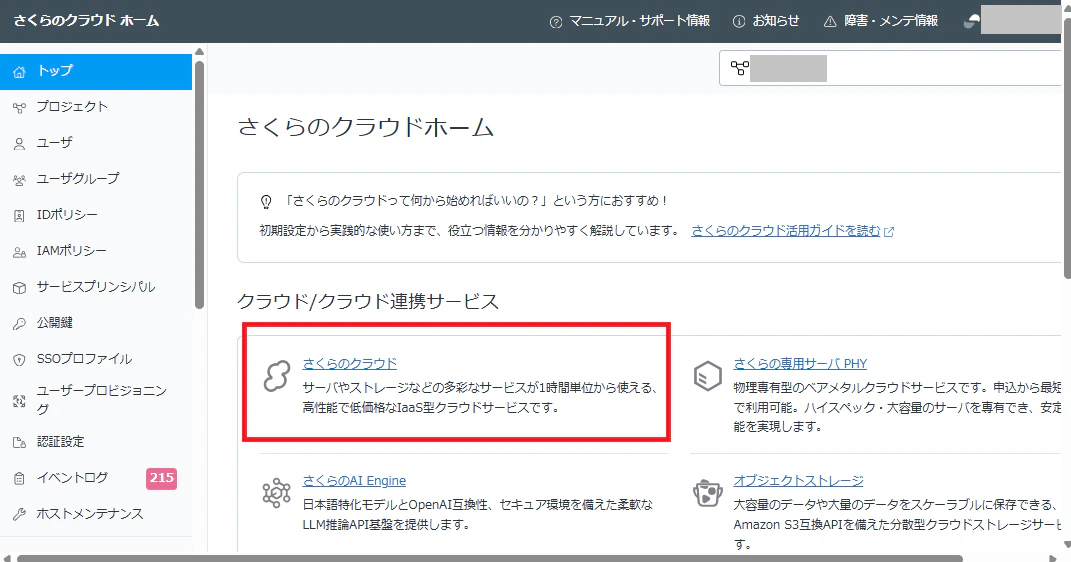Screen dimensions: 1071x562
Task: Click the bottom horizontal scrollbar thumb
Action: [489, 558]
